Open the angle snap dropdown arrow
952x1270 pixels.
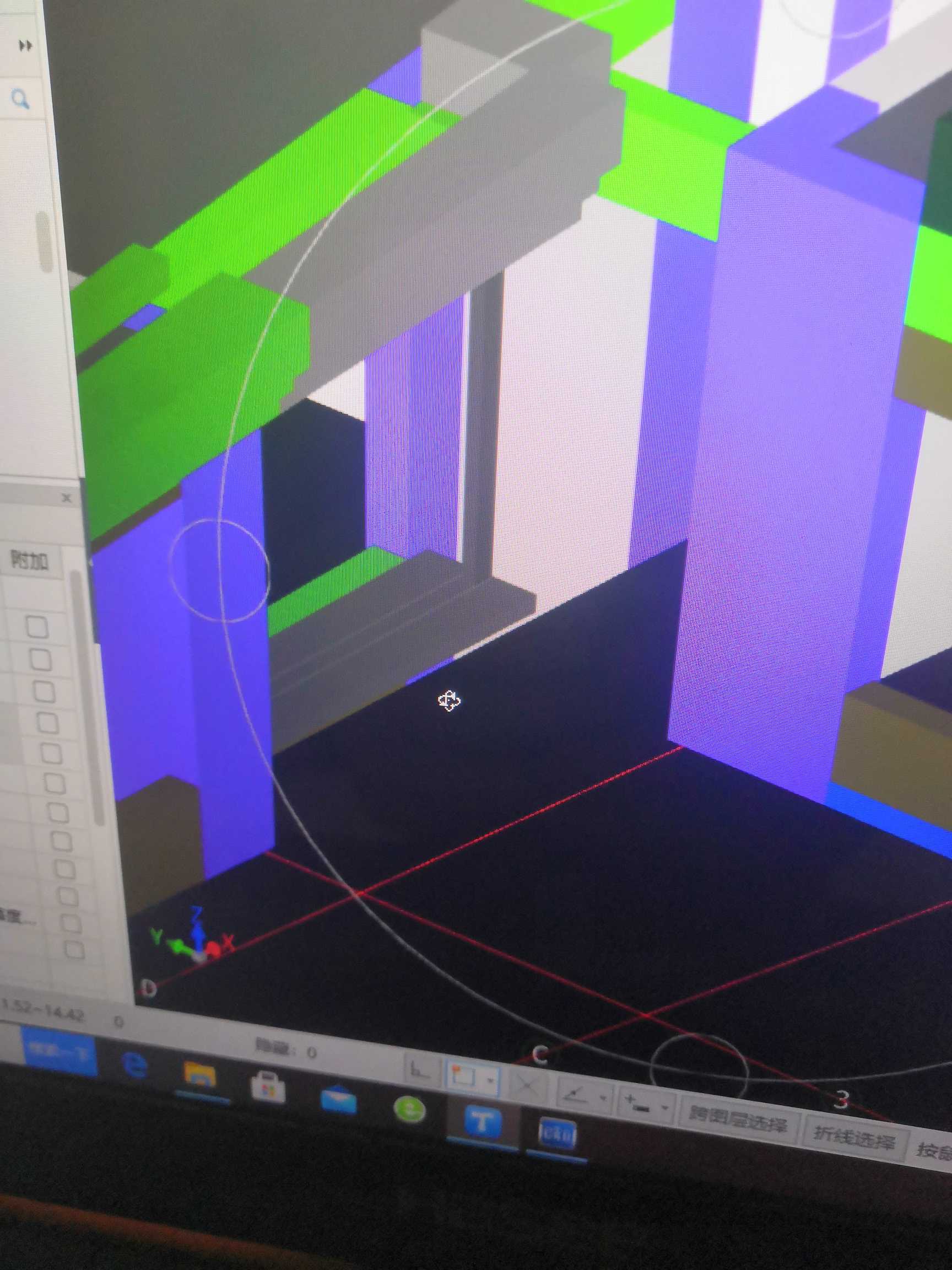pos(603,1098)
